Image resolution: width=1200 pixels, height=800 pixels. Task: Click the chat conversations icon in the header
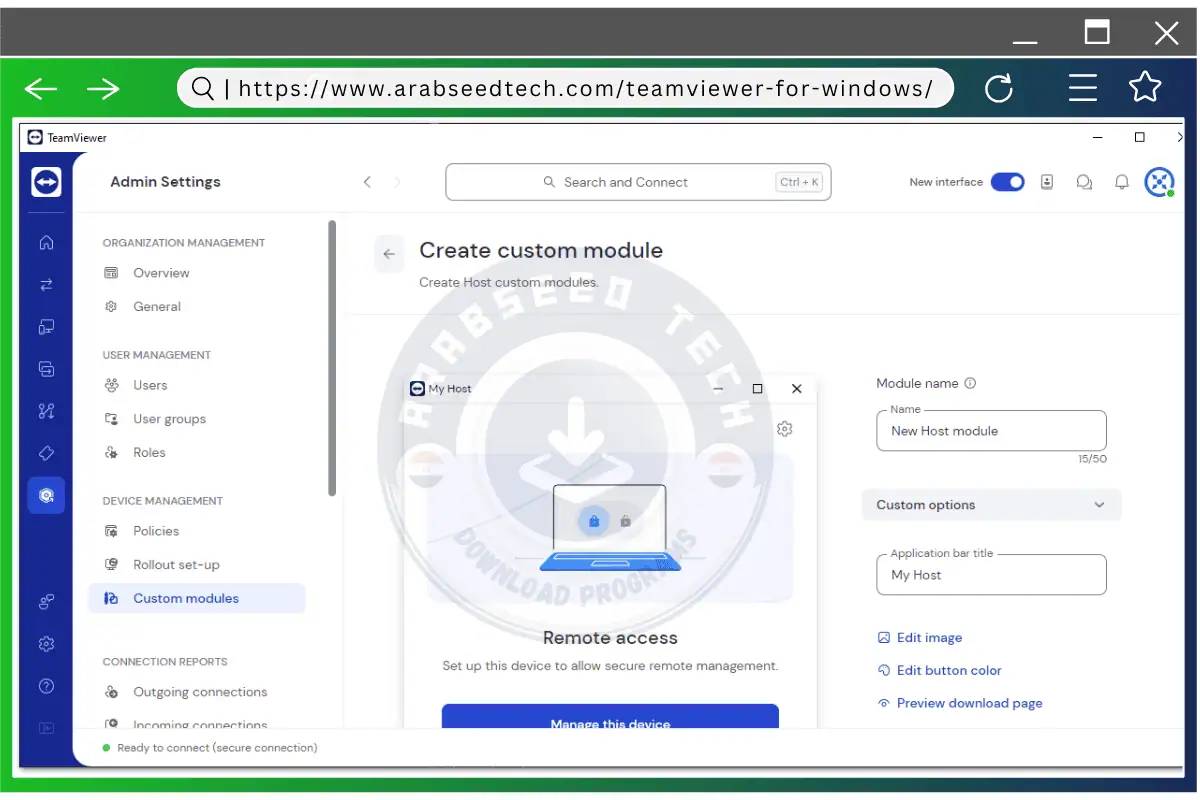pyautogui.click(x=1084, y=181)
